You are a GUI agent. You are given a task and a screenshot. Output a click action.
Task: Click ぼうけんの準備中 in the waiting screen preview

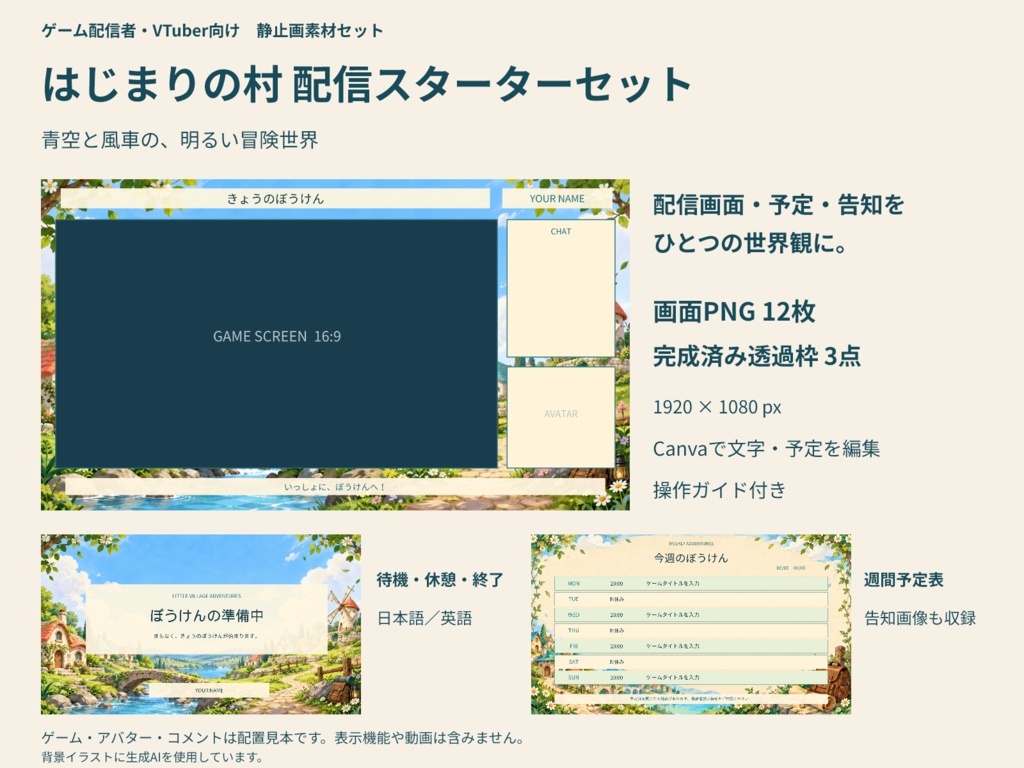206,615
